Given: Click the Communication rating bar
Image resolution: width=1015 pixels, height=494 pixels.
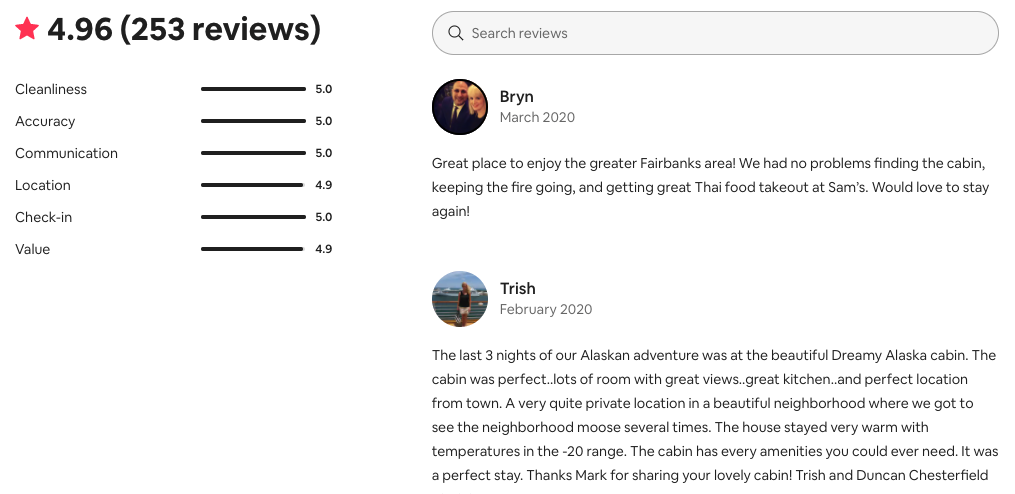Looking at the screenshot, I should coord(253,153).
